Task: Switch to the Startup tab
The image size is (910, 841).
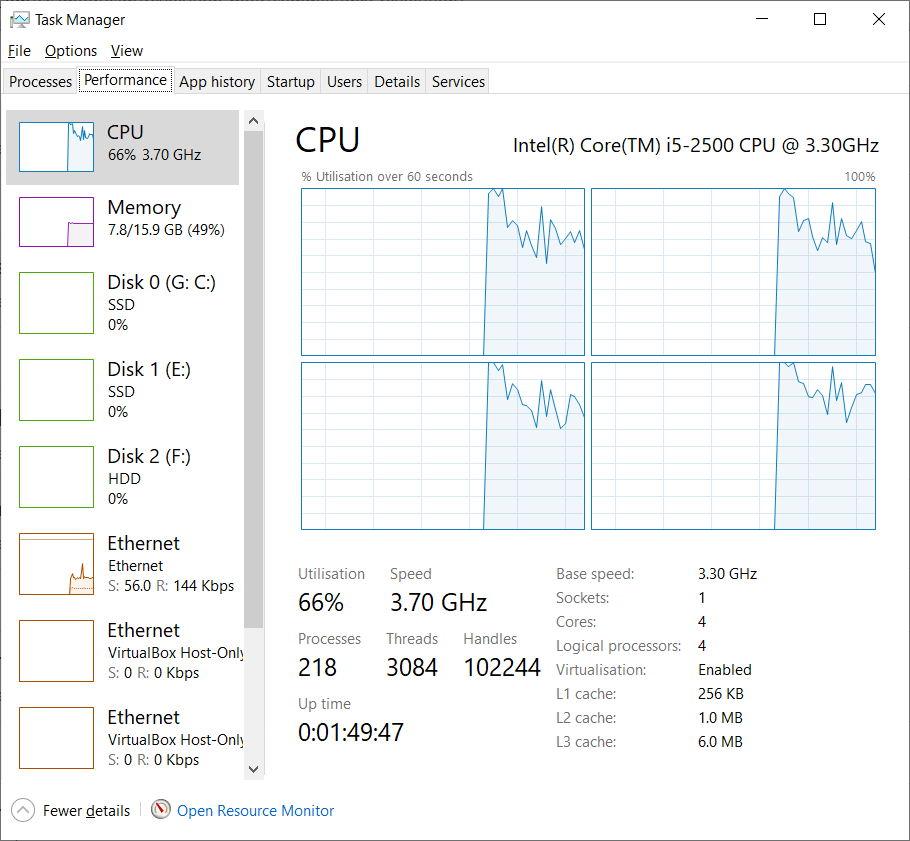Action: coord(291,82)
